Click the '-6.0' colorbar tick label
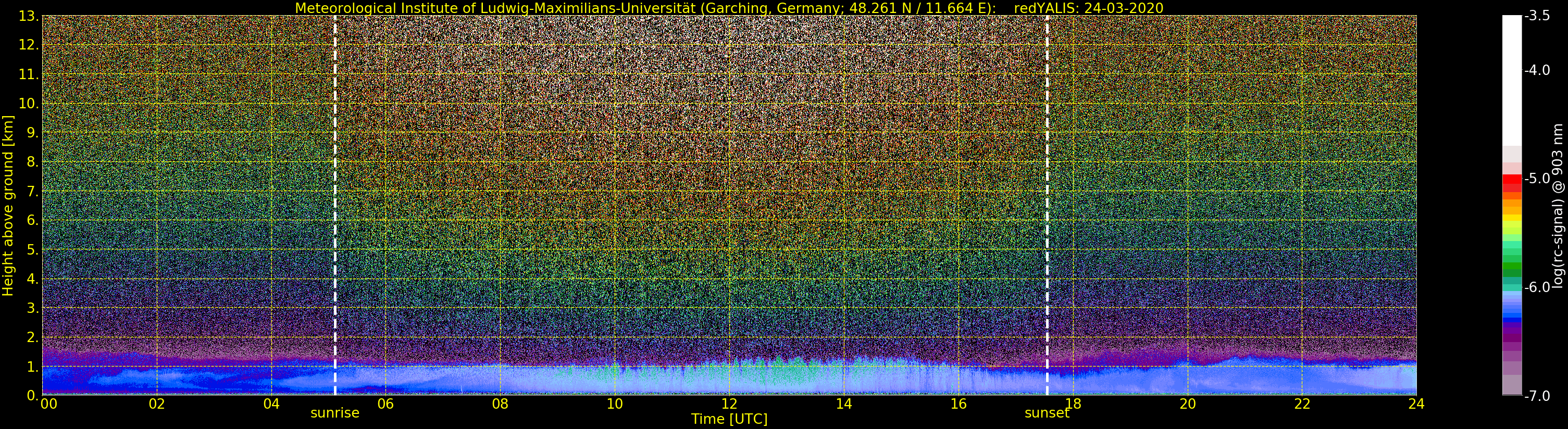Viewport: 1568px width, 429px height. tap(1537, 287)
